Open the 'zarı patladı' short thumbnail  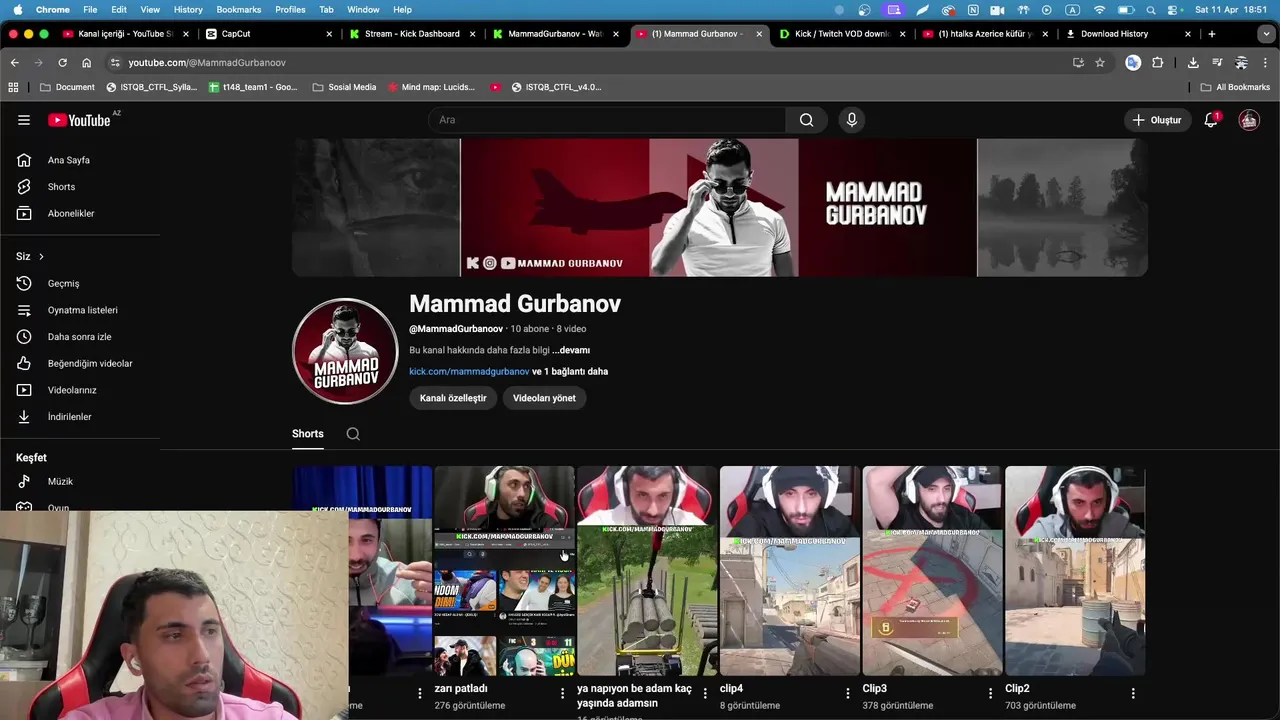505,571
